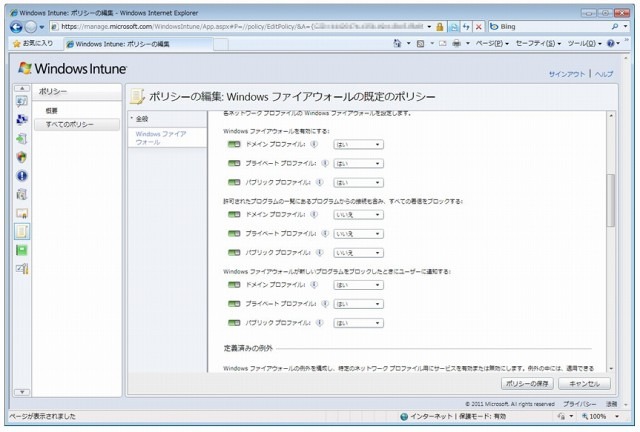Open the ページ(P) menu
640x432 pixels.
492,43
